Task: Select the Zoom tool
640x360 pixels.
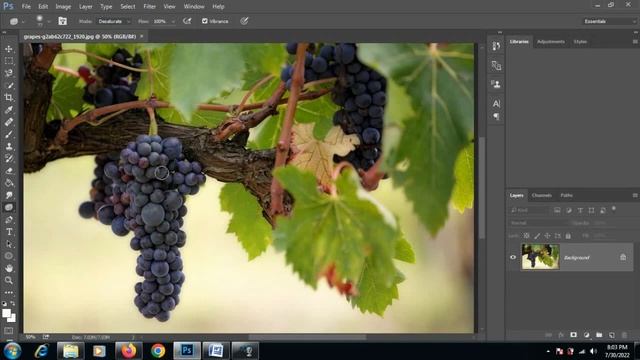Action: coord(9,280)
